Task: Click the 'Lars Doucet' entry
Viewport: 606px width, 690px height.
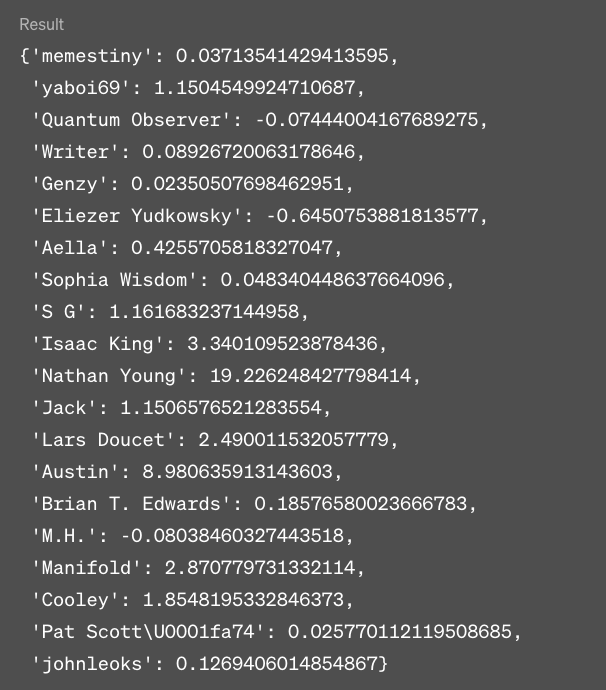Action: tap(215, 440)
